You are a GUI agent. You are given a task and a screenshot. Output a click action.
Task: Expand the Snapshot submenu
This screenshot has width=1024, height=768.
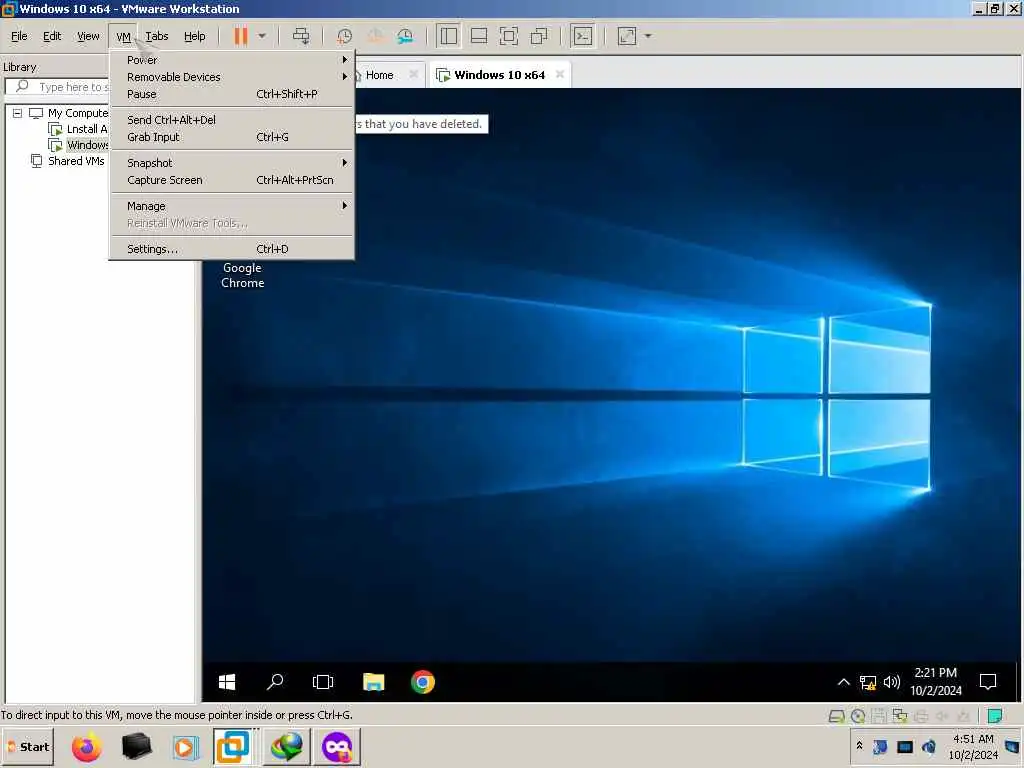pyautogui.click(x=232, y=163)
